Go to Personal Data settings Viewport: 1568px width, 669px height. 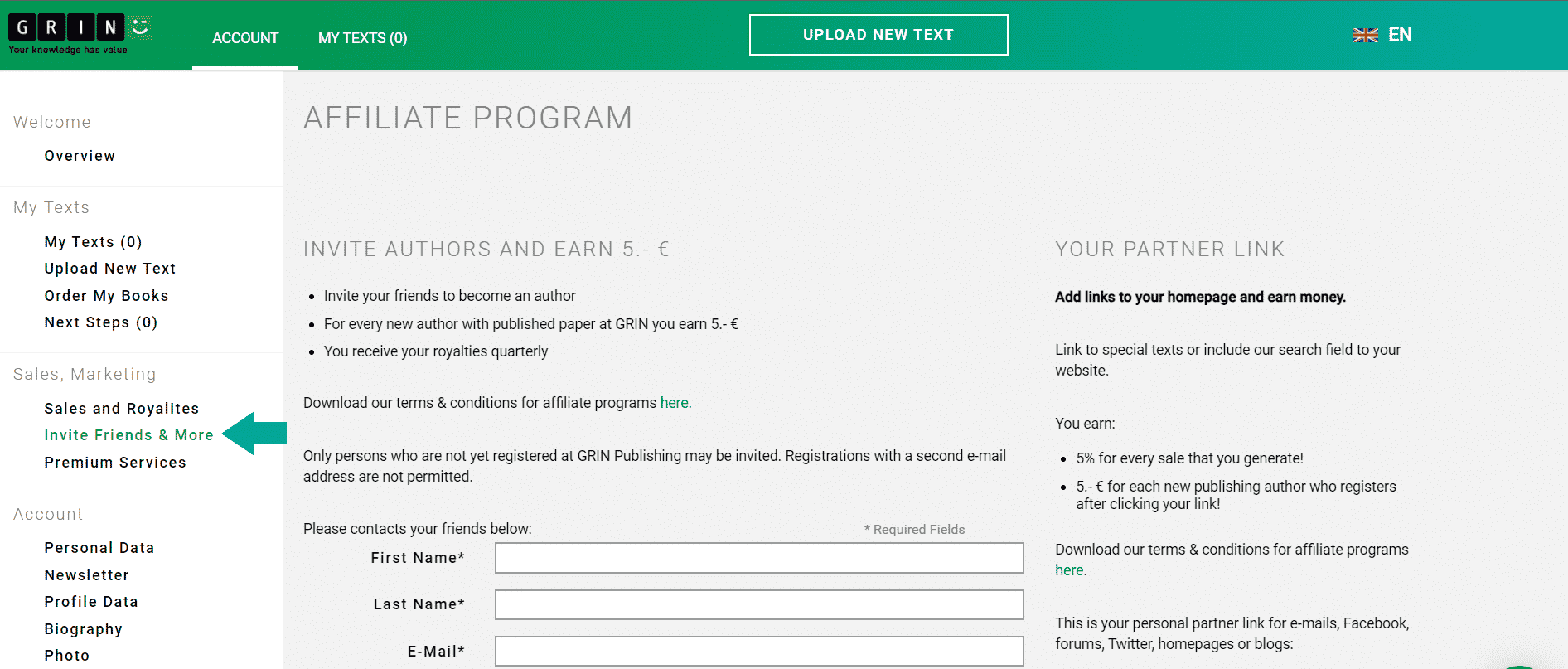(99, 548)
